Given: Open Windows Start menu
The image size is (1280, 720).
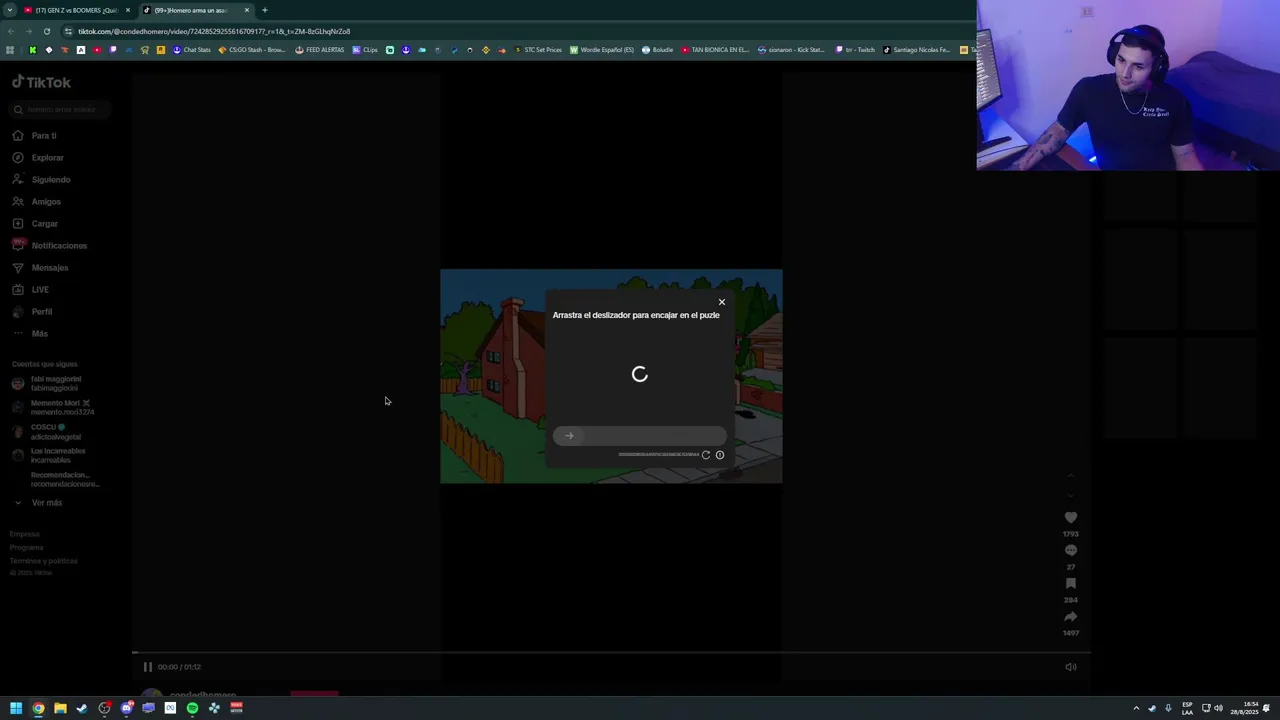Looking at the screenshot, I should point(16,708).
